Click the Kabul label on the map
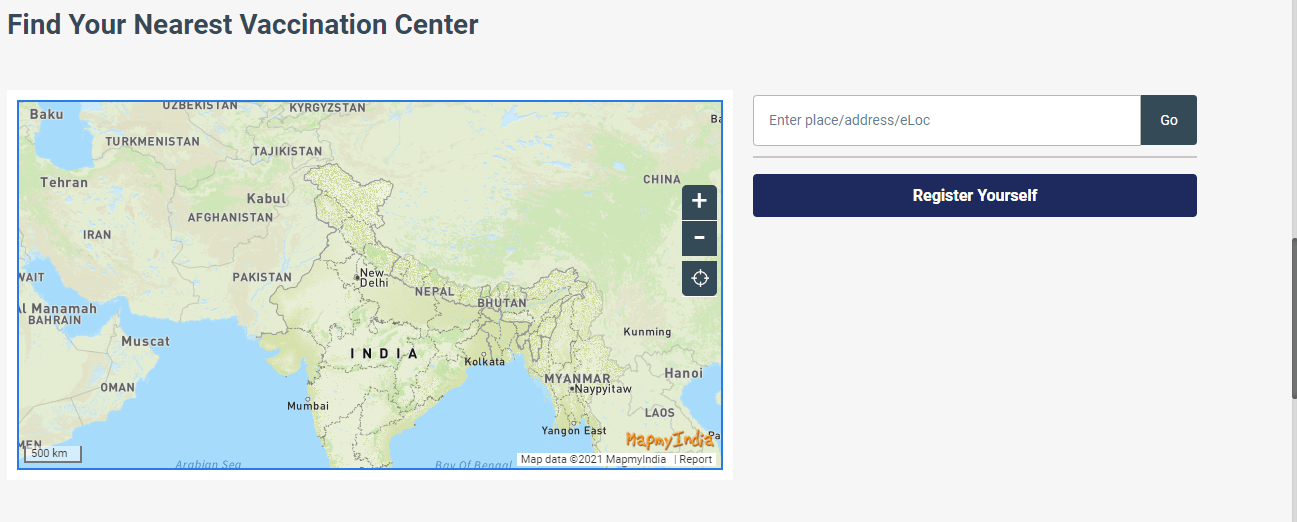 (266, 199)
